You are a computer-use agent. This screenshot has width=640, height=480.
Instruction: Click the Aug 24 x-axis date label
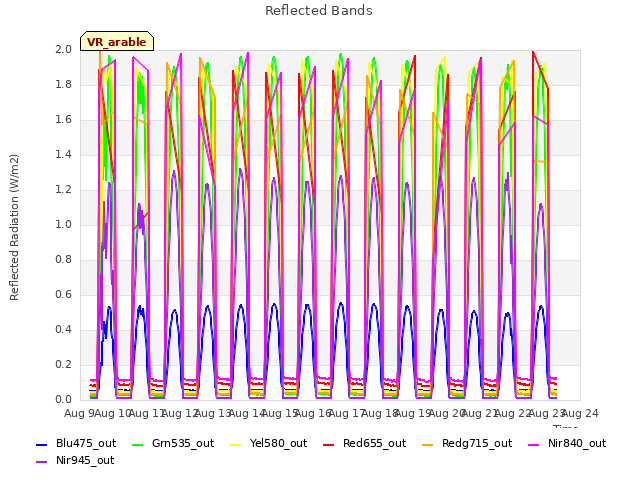580,413
